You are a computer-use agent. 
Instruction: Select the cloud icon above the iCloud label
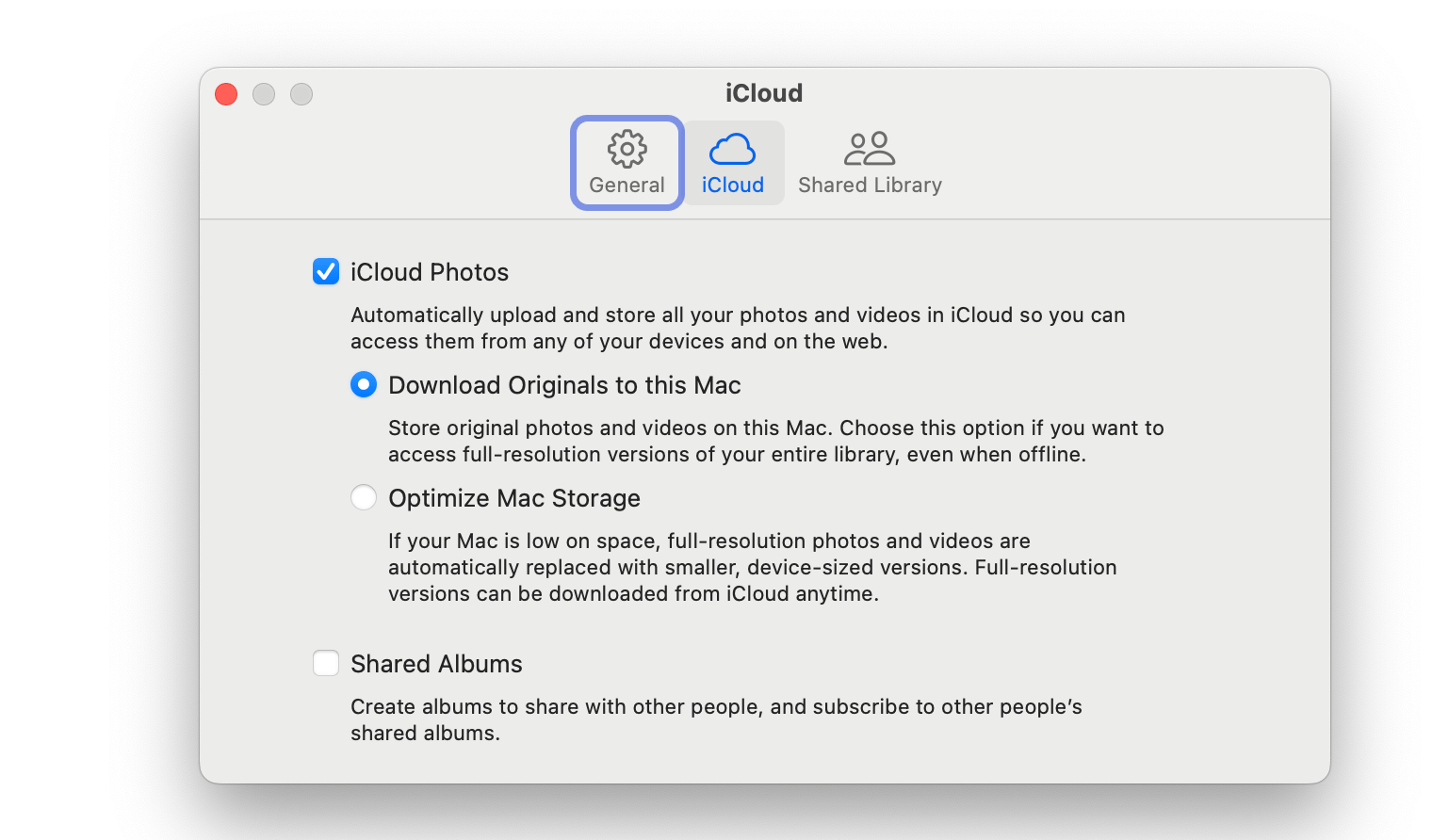[x=733, y=146]
